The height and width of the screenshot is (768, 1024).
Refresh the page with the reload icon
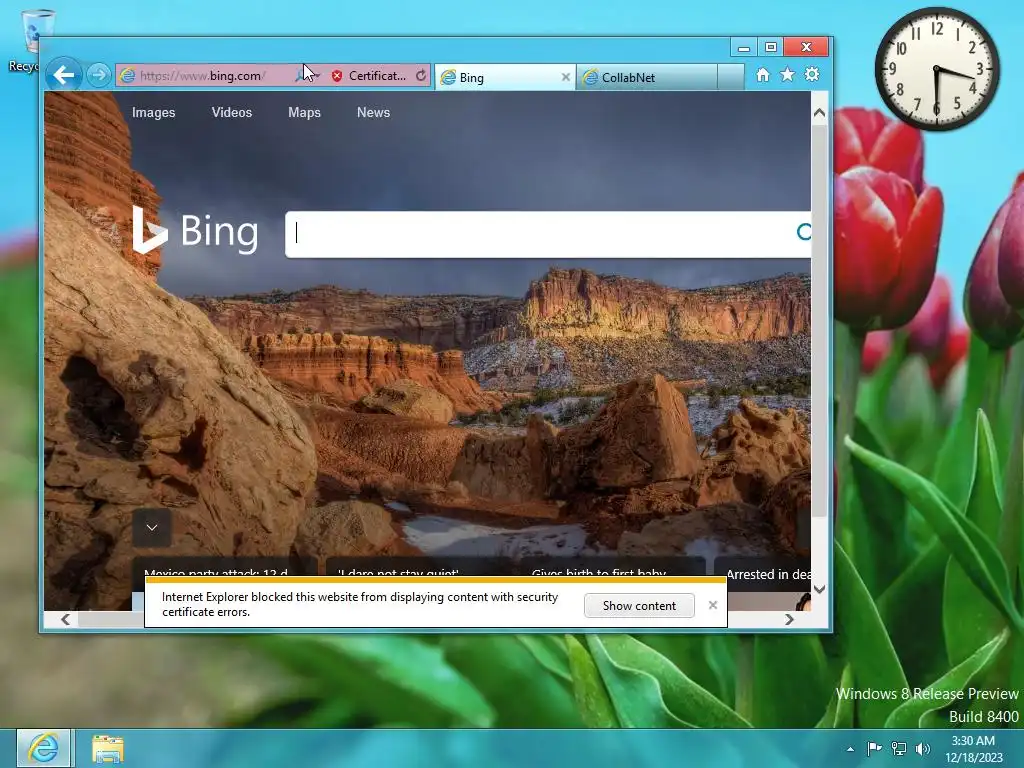(x=421, y=76)
